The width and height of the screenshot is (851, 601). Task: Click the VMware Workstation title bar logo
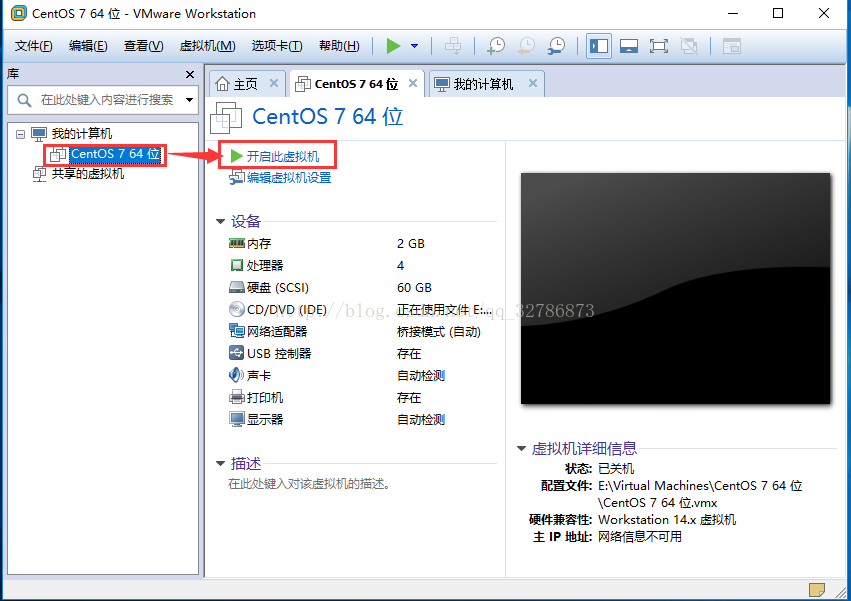[18, 13]
